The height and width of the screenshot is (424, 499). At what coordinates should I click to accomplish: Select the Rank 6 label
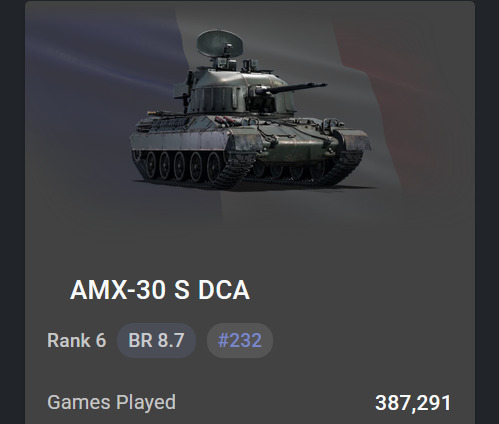[x=77, y=340]
